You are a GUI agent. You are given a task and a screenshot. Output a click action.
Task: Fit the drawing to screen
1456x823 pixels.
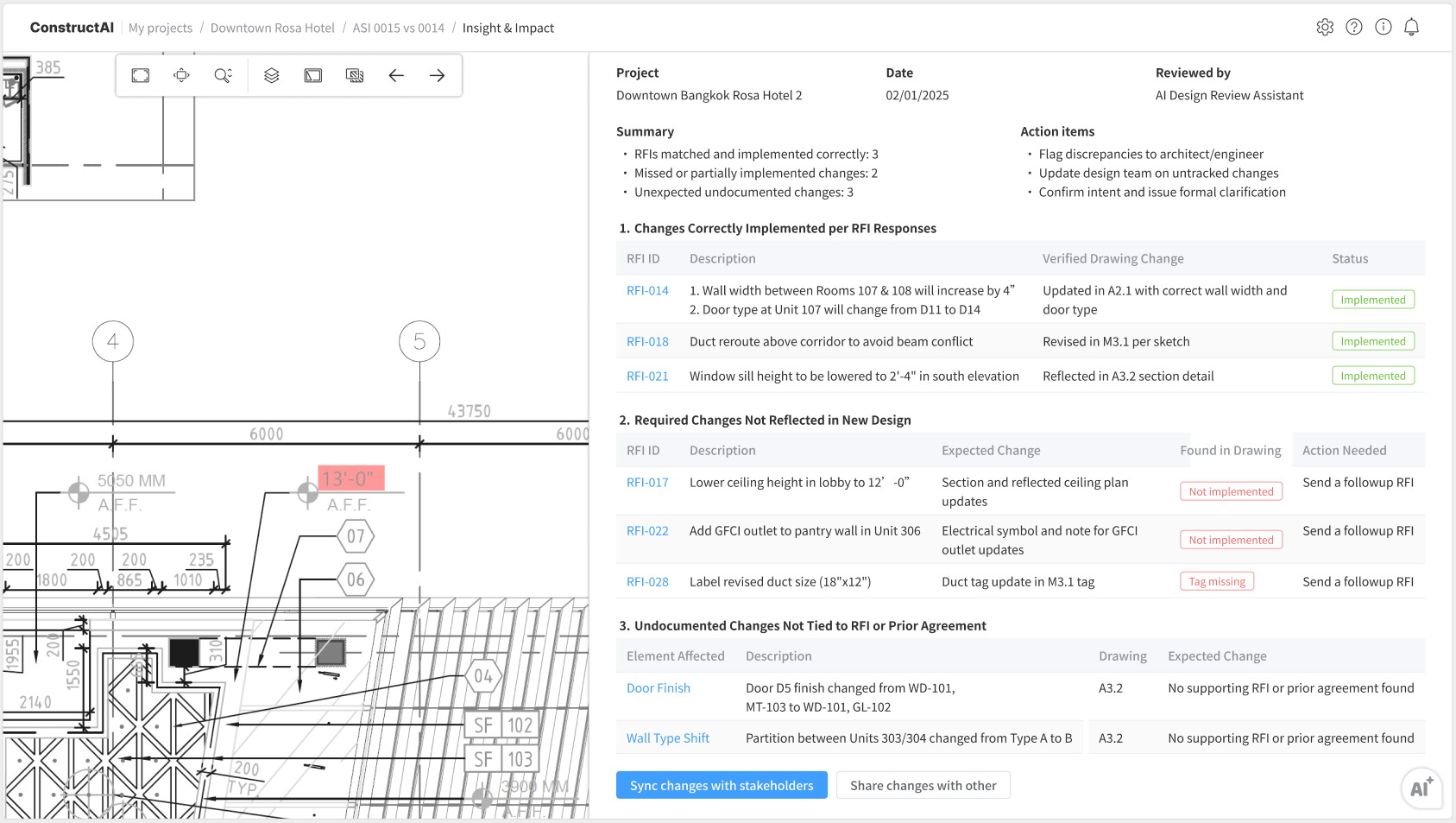[x=140, y=75]
